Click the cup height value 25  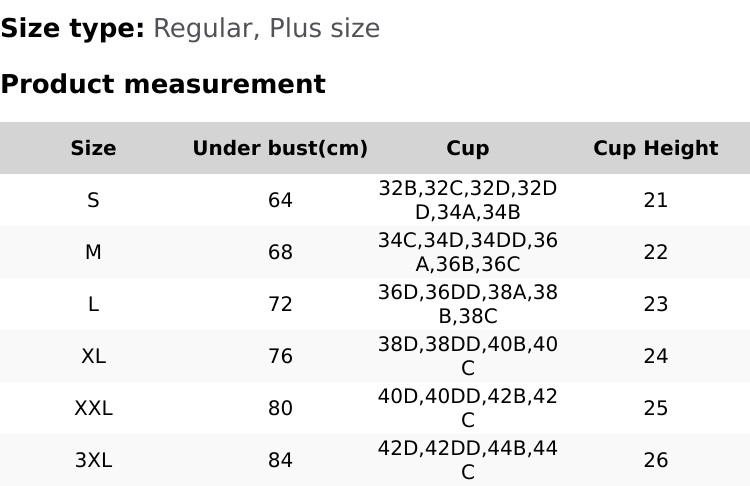[x=655, y=408]
